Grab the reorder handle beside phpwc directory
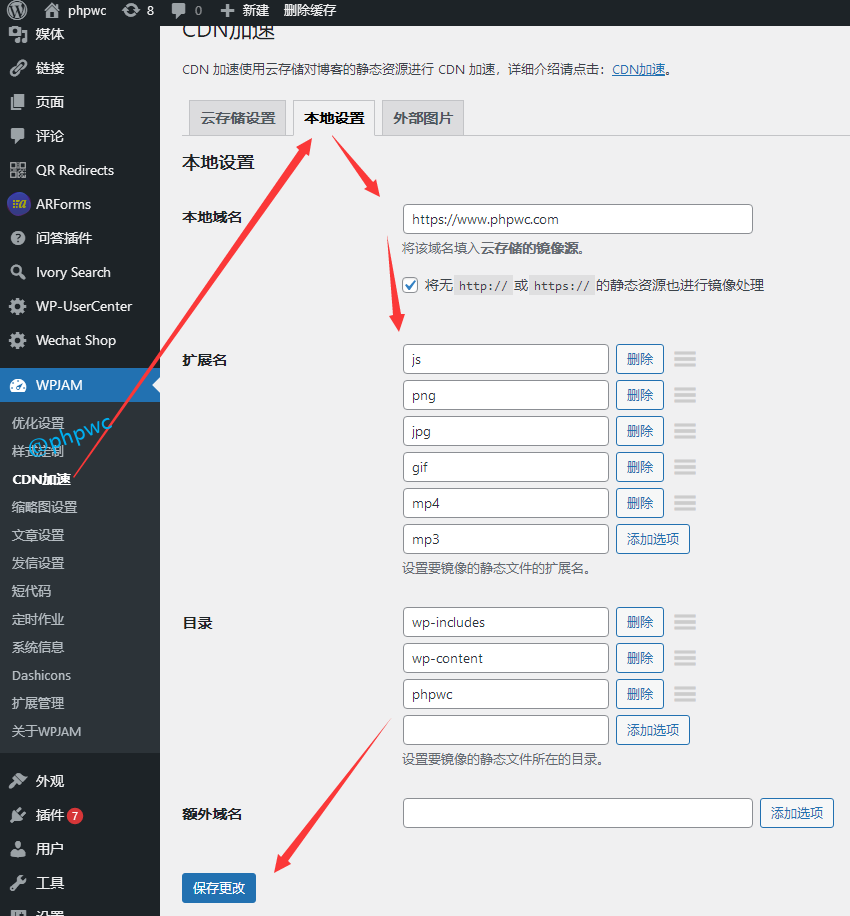This screenshot has height=916, width=850. click(685, 693)
